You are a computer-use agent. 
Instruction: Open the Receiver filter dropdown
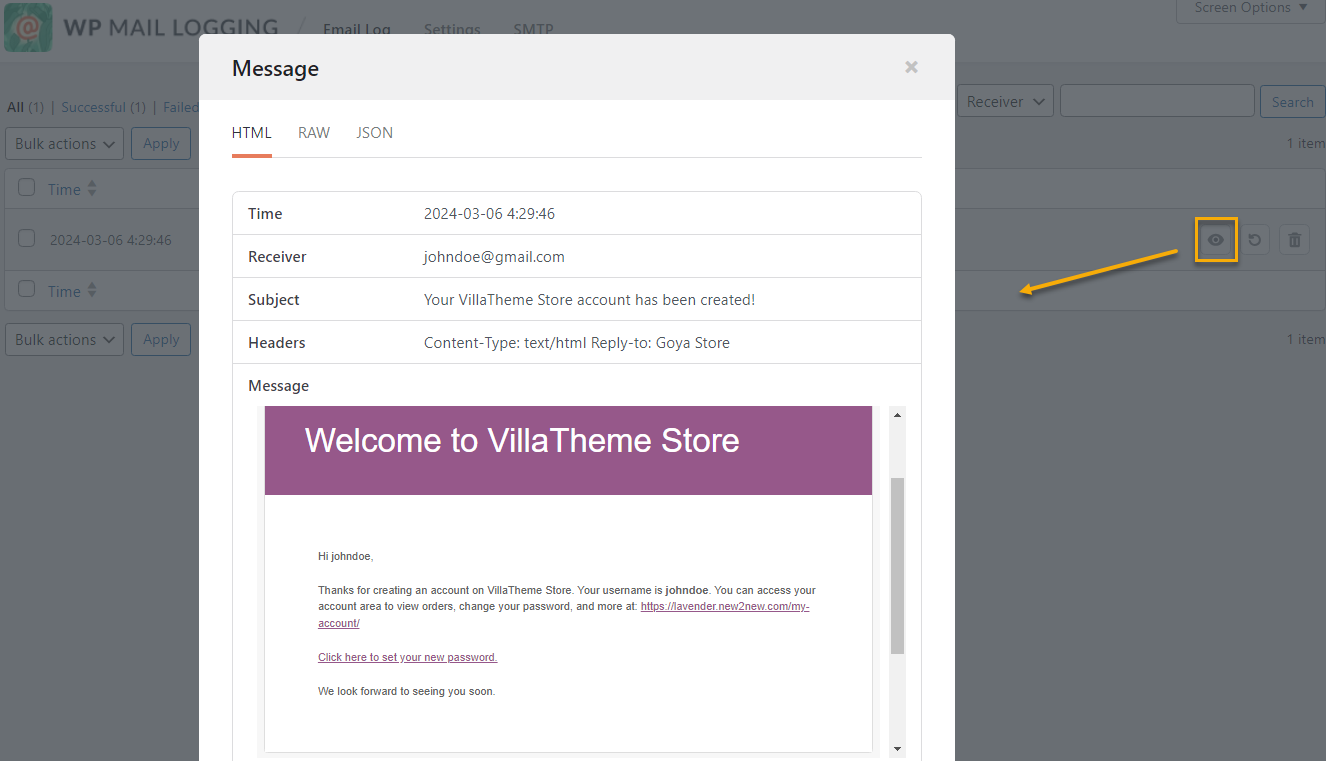(1005, 101)
